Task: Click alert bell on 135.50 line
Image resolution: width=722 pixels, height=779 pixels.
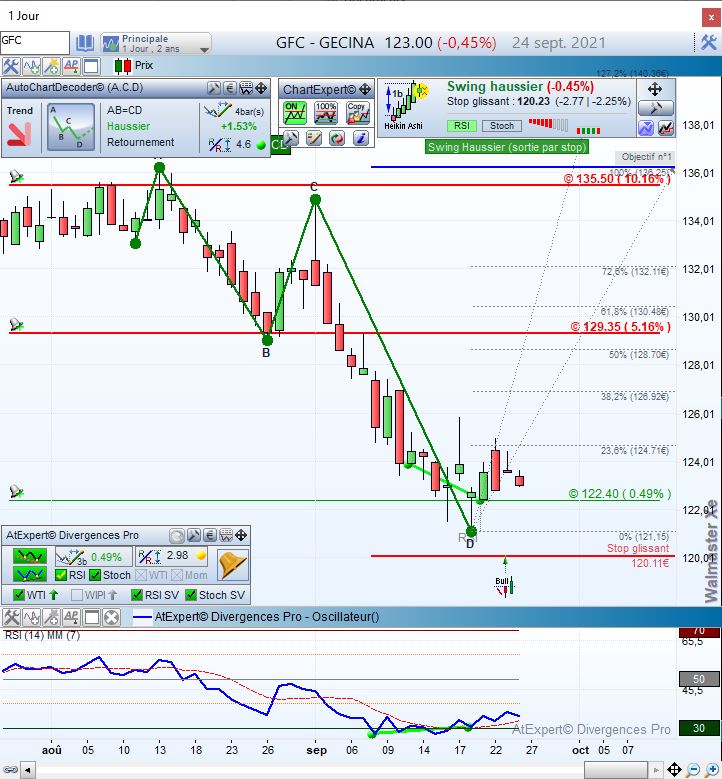Action: click(x=16, y=176)
